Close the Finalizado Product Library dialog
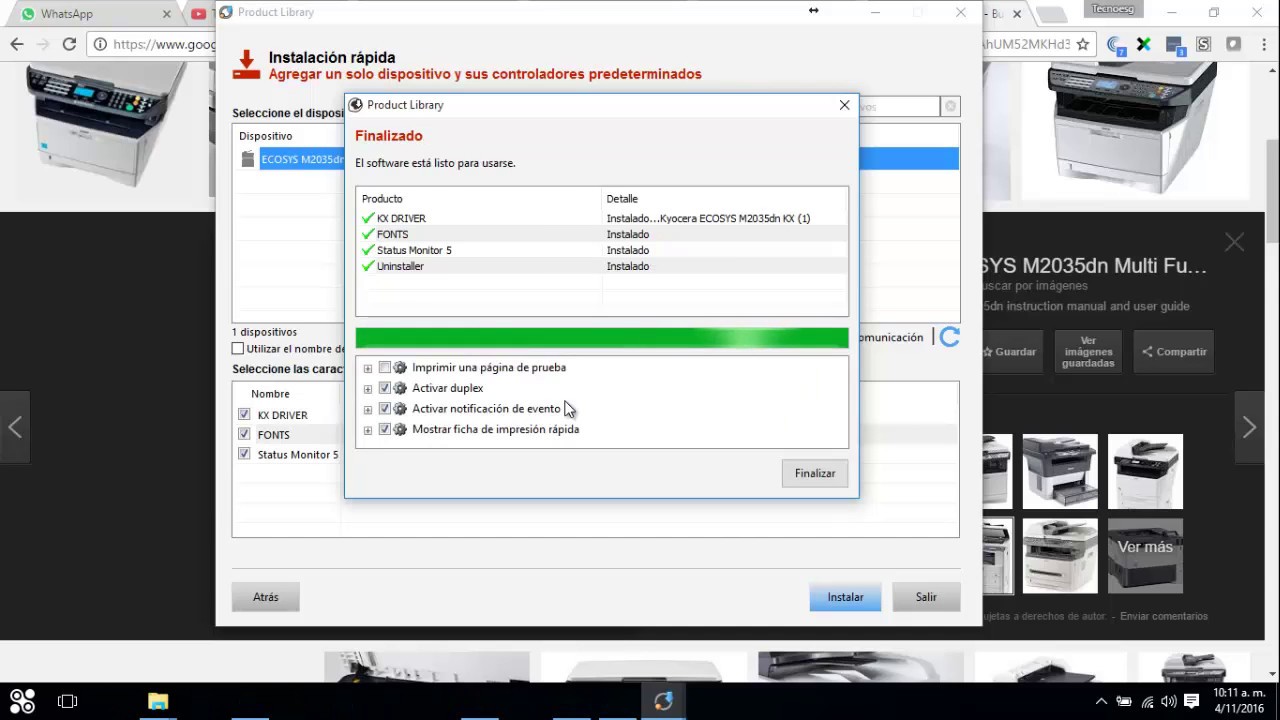The width and height of the screenshot is (1280, 720). point(844,105)
